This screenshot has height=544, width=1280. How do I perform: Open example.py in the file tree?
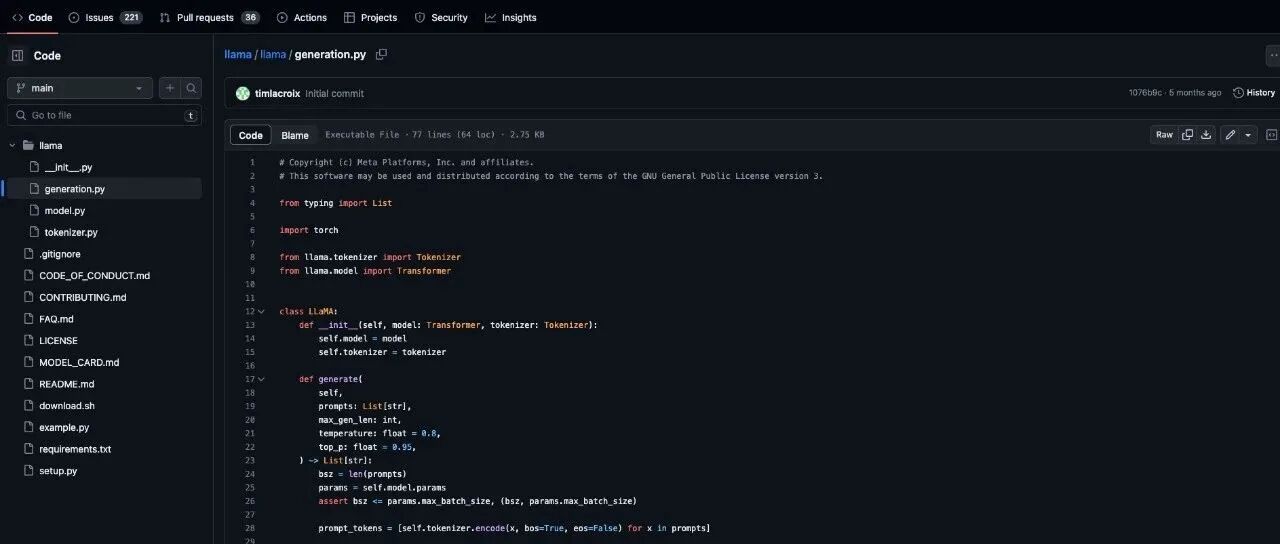(x=63, y=427)
